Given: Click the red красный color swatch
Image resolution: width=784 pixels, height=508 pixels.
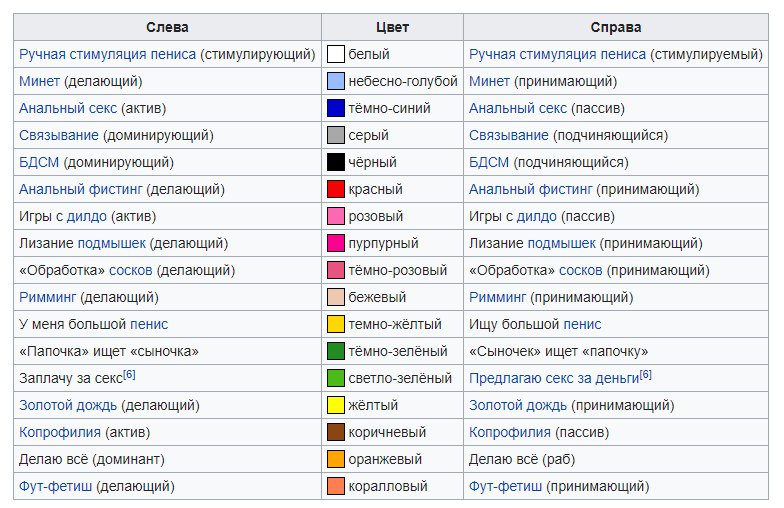Looking at the screenshot, I should pyautogui.click(x=336, y=189).
